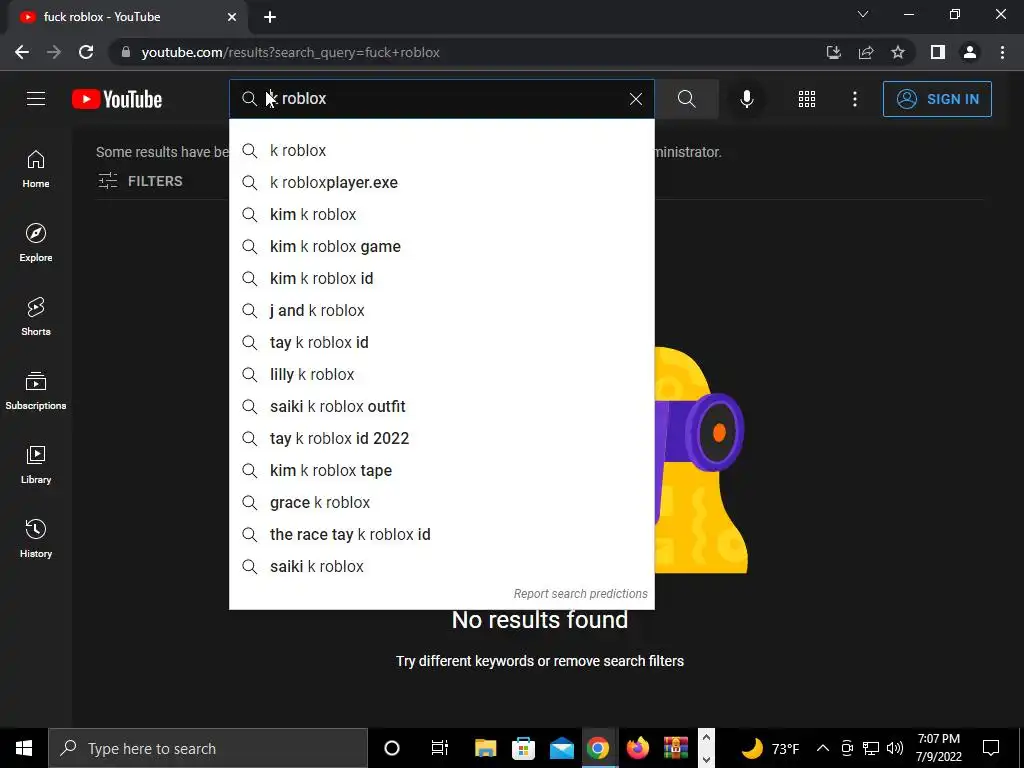Reload the page
1024x768 pixels.
click(x=86, y=52)
